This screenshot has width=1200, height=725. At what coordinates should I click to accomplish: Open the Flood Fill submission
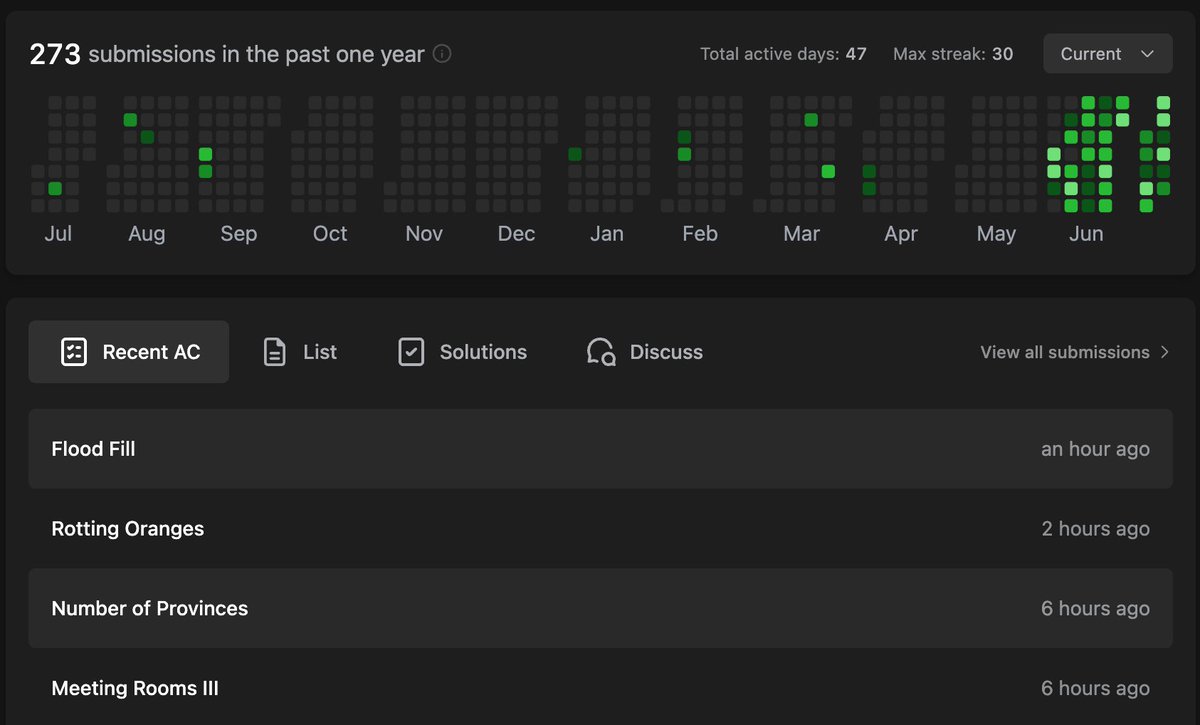click(600, 449)
